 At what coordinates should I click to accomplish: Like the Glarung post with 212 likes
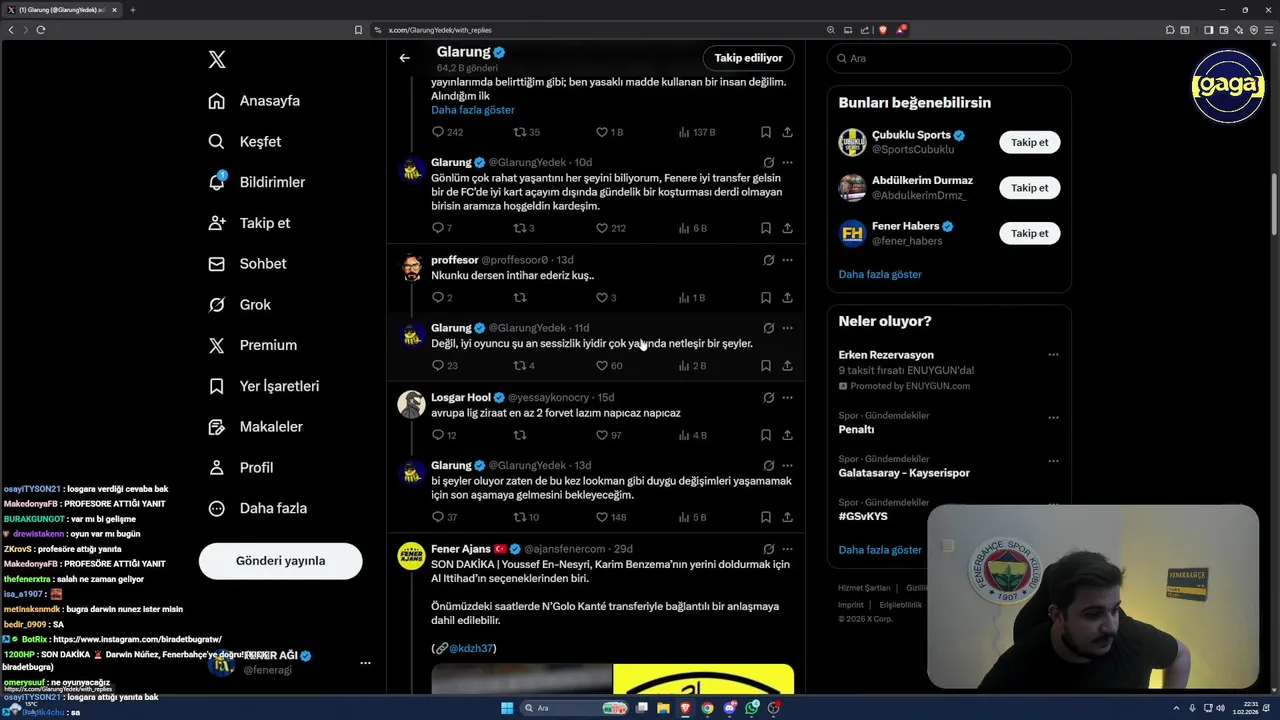point(610,228)
